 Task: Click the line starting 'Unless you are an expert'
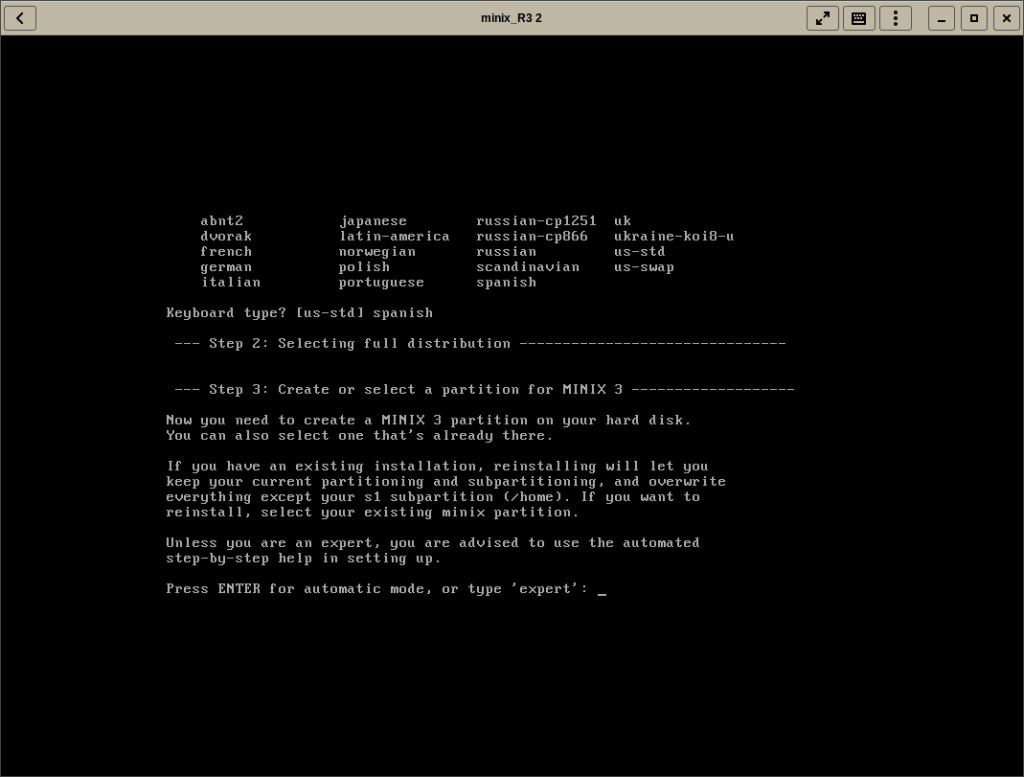tap(432, 543)
